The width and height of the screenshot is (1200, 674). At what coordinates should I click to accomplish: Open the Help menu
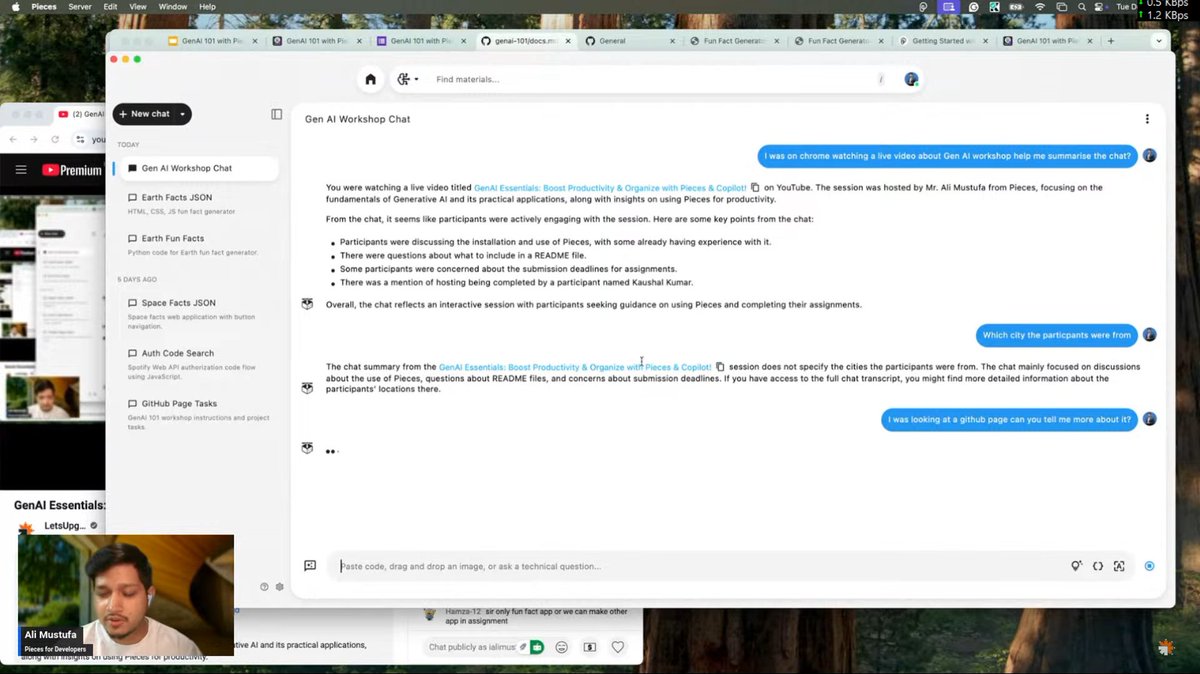207,6
